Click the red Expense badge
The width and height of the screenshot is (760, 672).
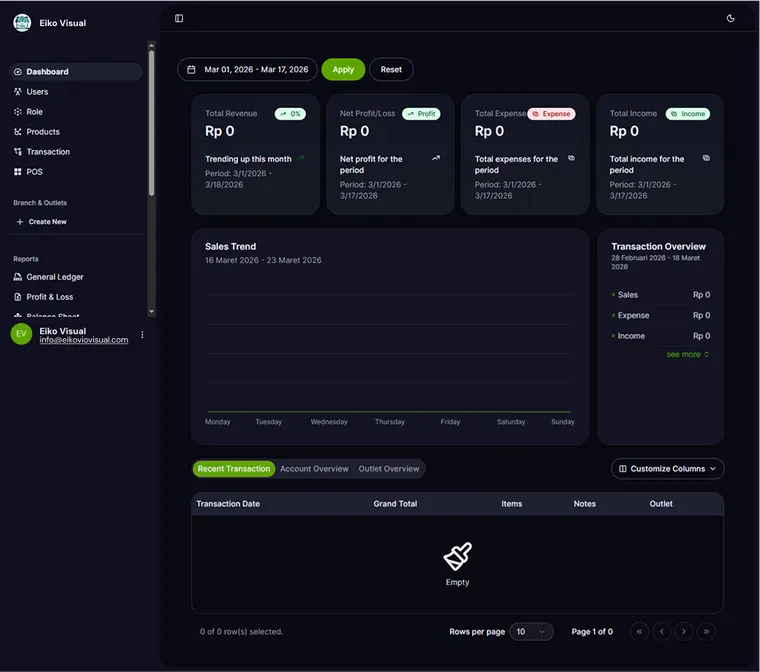[x=551, y=114]
